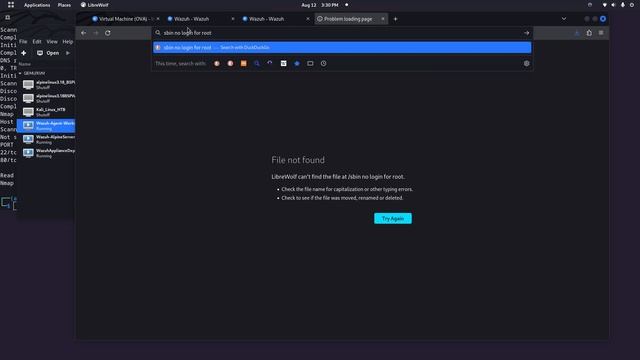The height and width of the screenshot is (360, 640).
Task: Close the Problem loading page tab
Action: click(383, 19)
